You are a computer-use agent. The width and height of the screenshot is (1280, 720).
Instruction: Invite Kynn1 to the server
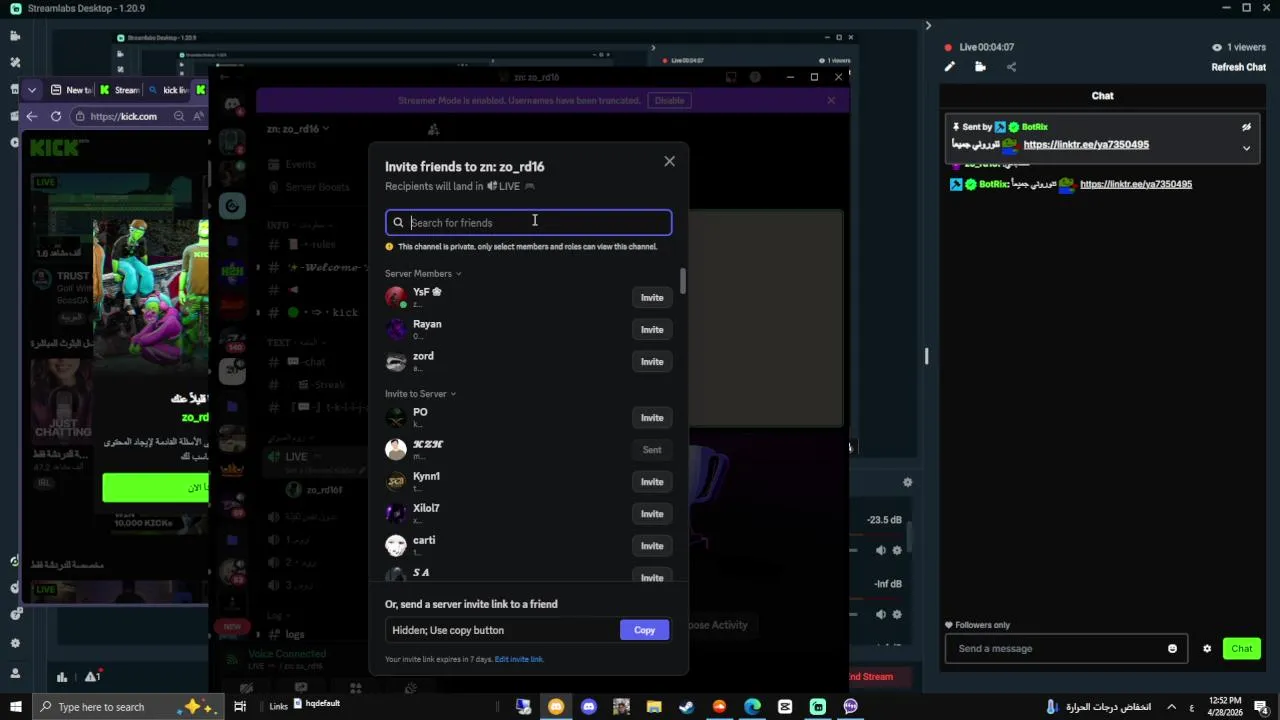[652, 481]
